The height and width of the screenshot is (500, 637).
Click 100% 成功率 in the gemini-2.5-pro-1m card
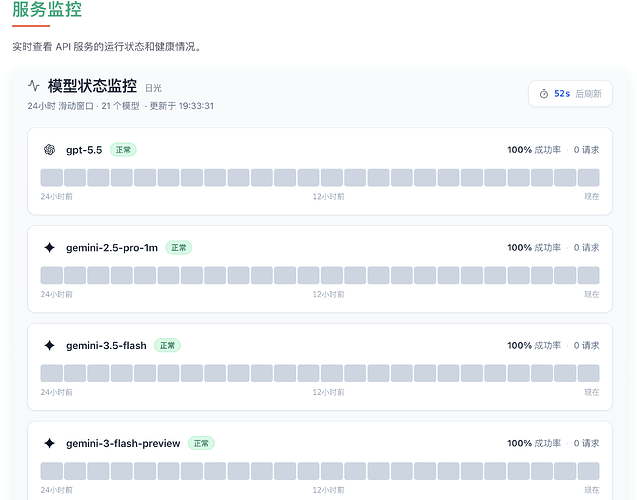(534, 247)
